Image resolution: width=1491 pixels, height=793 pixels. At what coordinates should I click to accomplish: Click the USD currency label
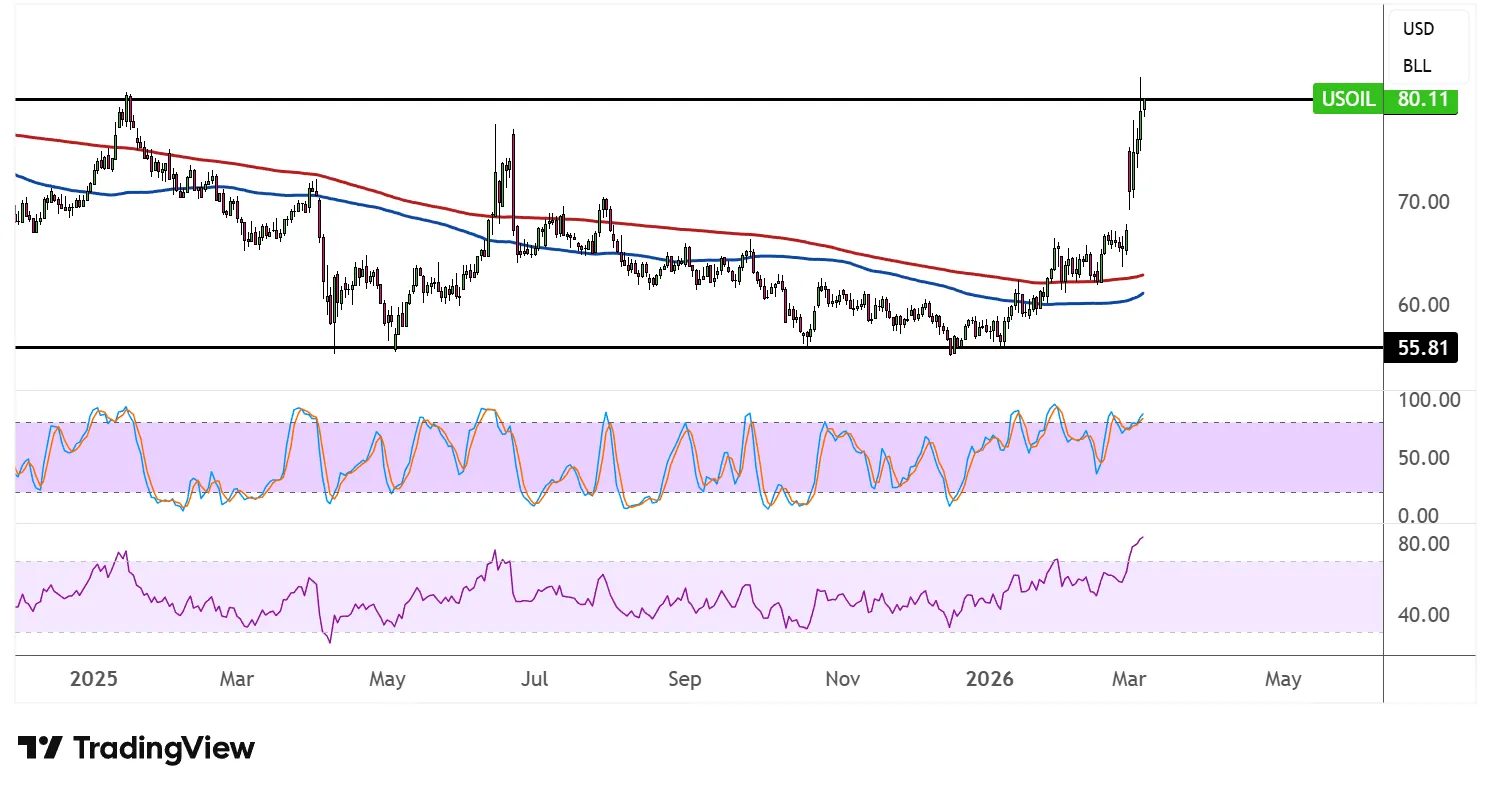(1418, 29)
